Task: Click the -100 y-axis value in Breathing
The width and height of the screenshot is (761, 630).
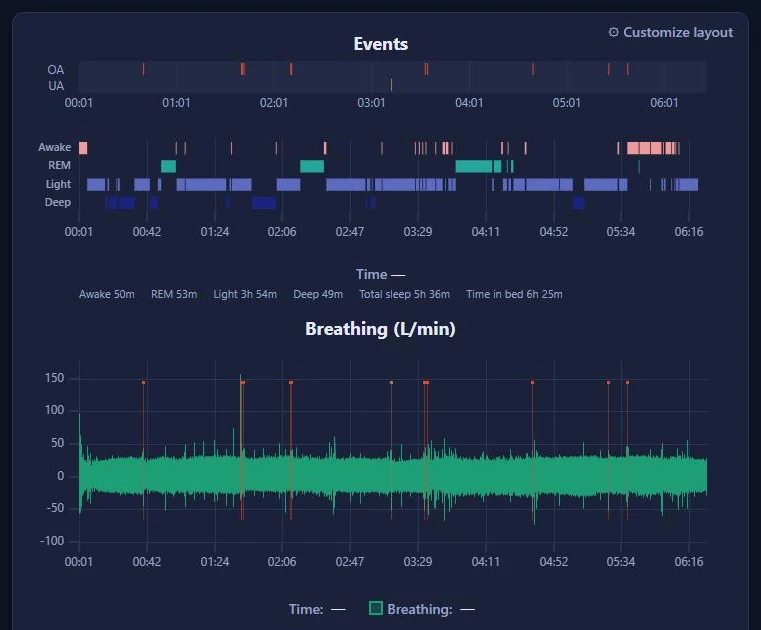Action: 52,541
